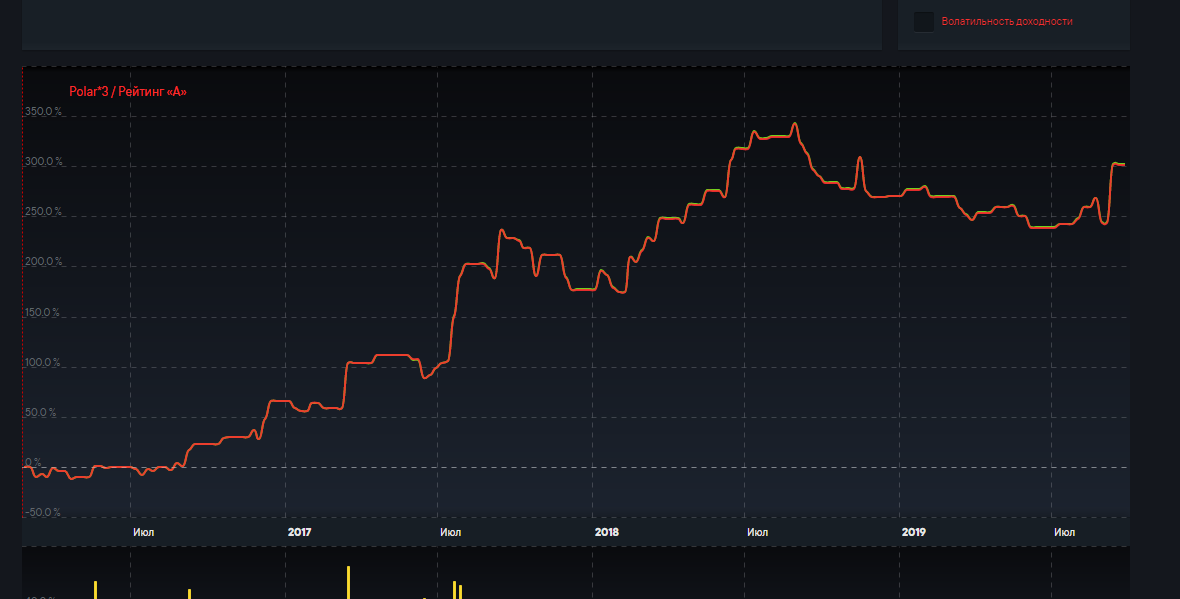Click the Июл marker between 2017 and 2018
The height and width of the screenshot is (599, 1180).
(x=450, y=532)
